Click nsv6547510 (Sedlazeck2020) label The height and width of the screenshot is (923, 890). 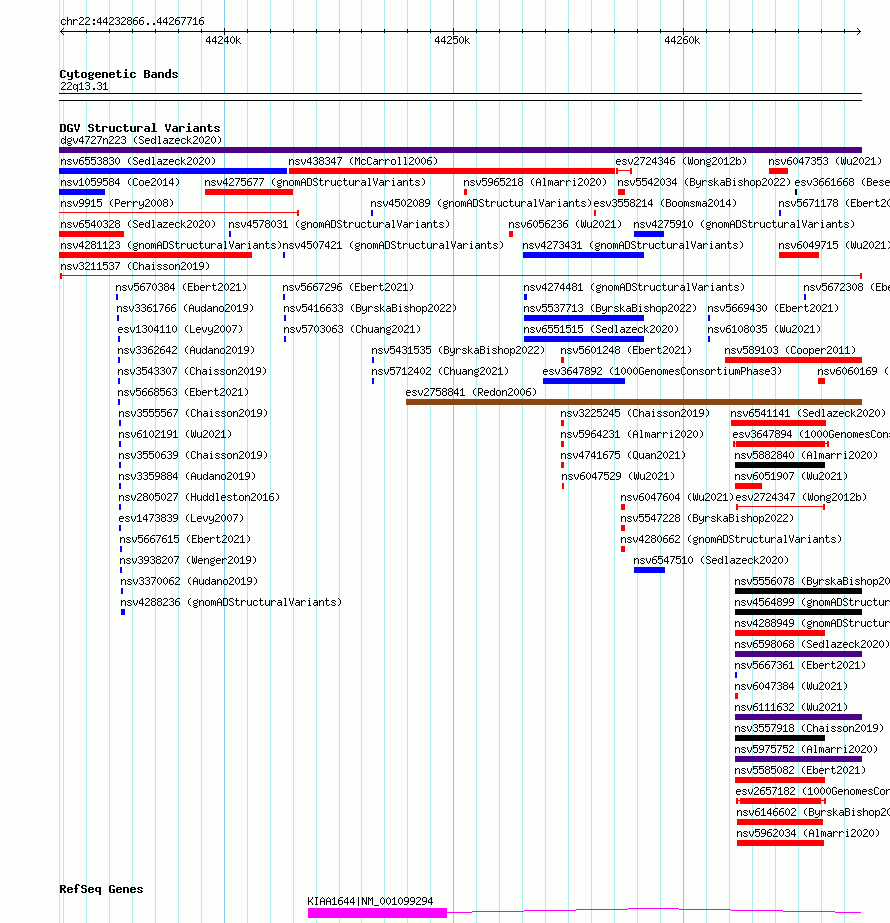711,560
